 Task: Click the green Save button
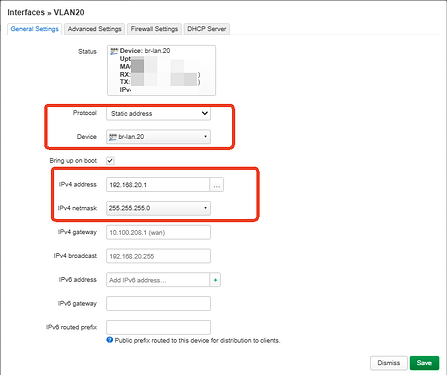(424, 363)
